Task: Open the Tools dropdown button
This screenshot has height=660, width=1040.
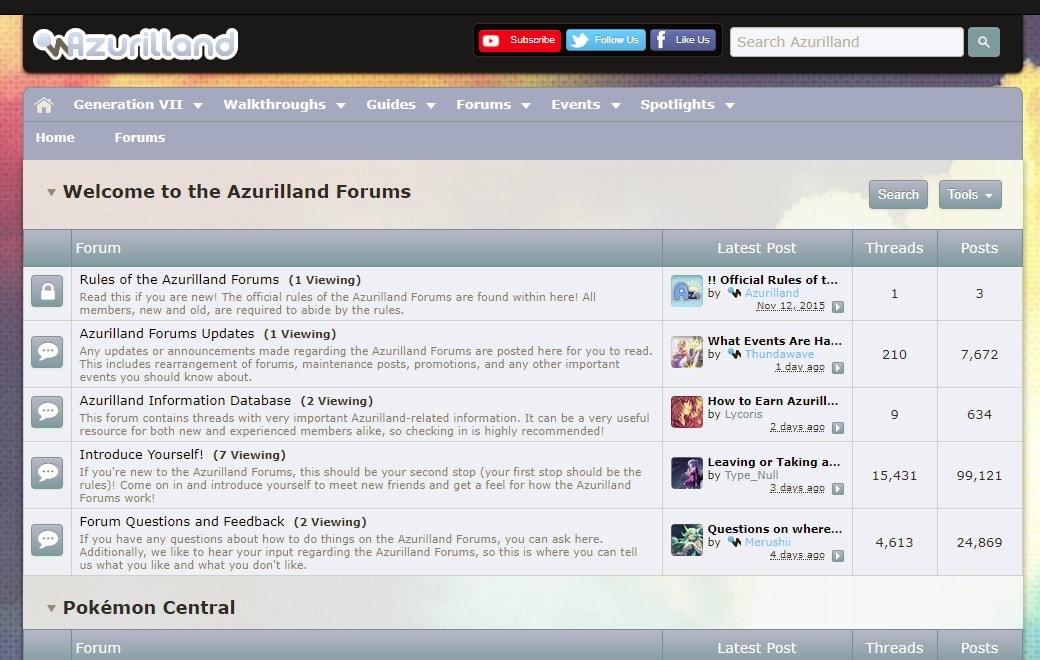Action: pyautogui.click(x=970, y=194)
